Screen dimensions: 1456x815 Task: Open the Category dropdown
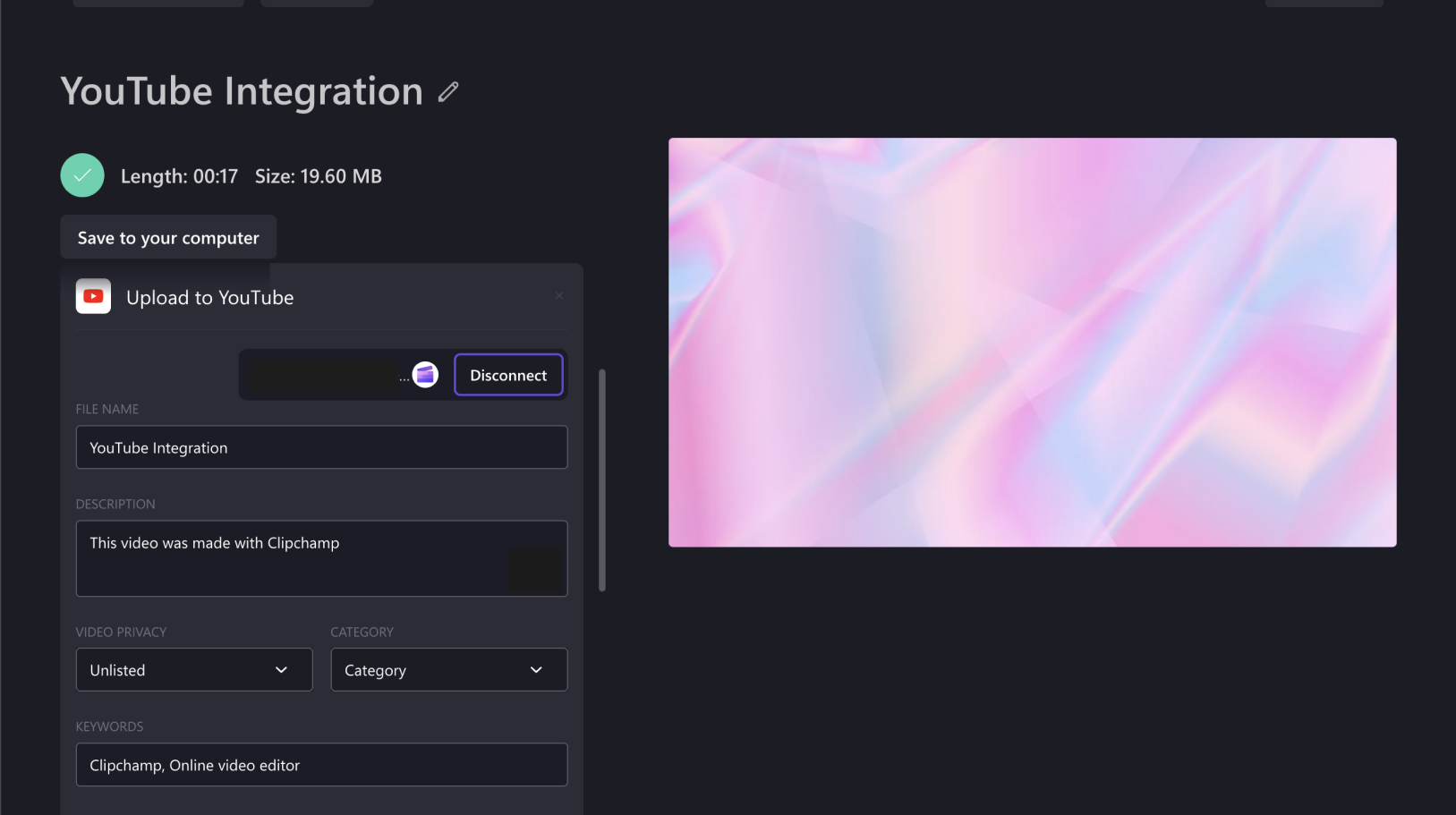click(x=449, y=670)
